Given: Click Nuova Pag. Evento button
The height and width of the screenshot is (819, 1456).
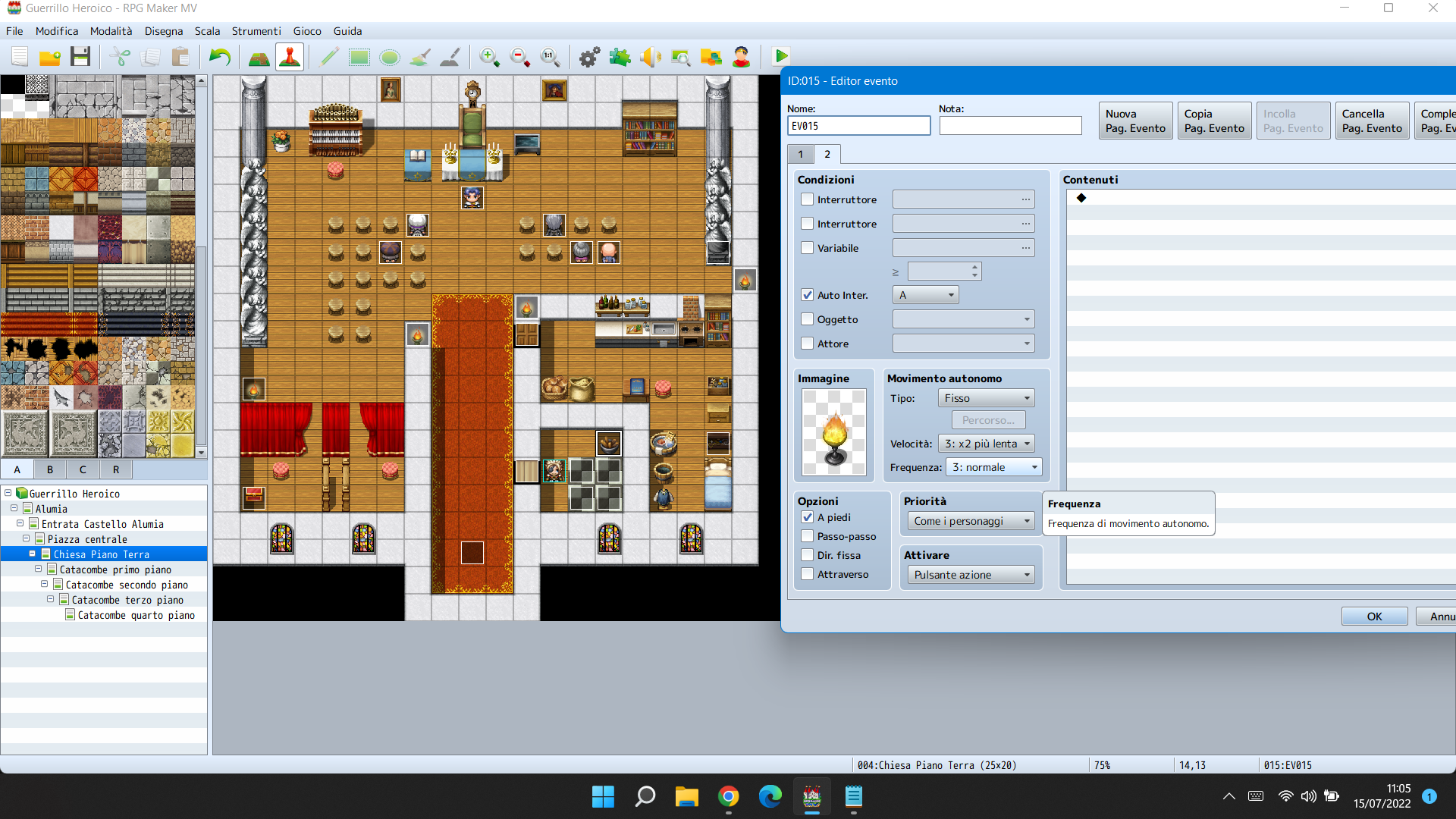Looking at the screenshot, I should pyautogui.click(x=1135, y=121).
